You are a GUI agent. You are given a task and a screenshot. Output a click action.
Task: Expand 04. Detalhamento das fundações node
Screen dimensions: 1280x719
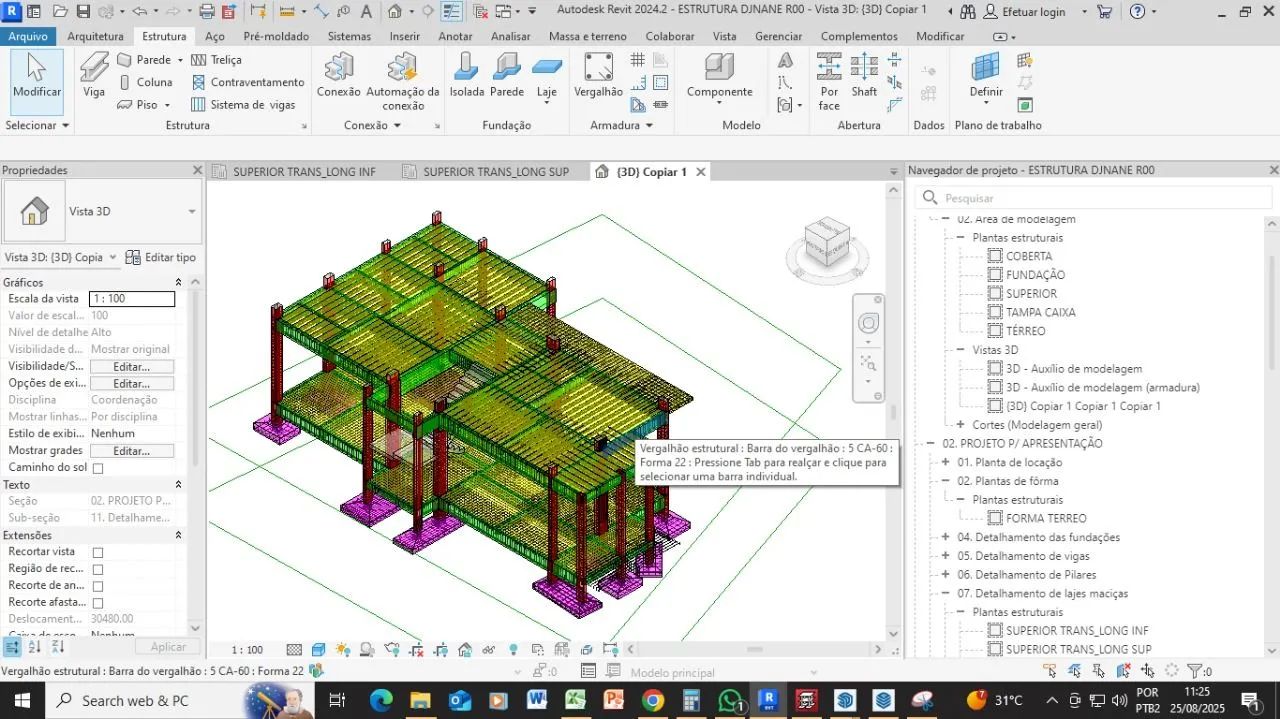pyautogui.click(x=945, y=537)
